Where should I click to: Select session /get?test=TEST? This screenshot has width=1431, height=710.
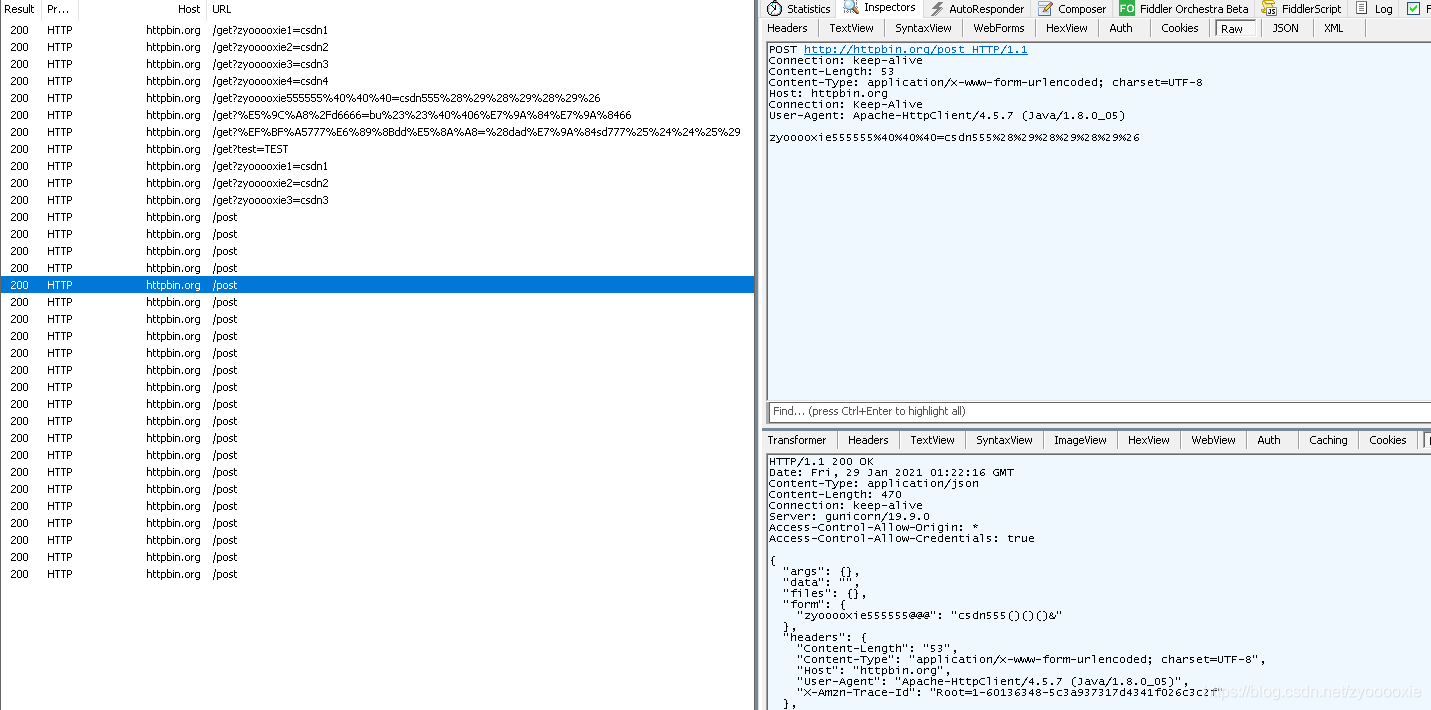coord(377,149)
